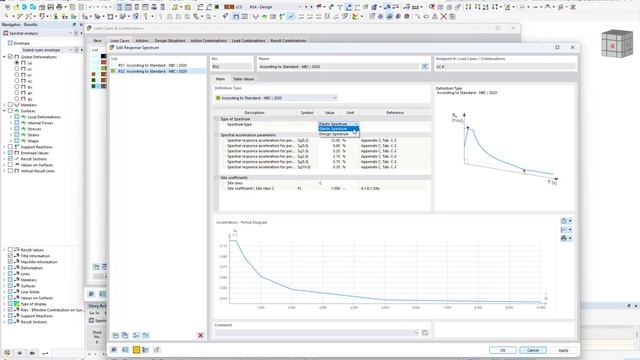Toggle the Result Values checkbox

[11, 249]
